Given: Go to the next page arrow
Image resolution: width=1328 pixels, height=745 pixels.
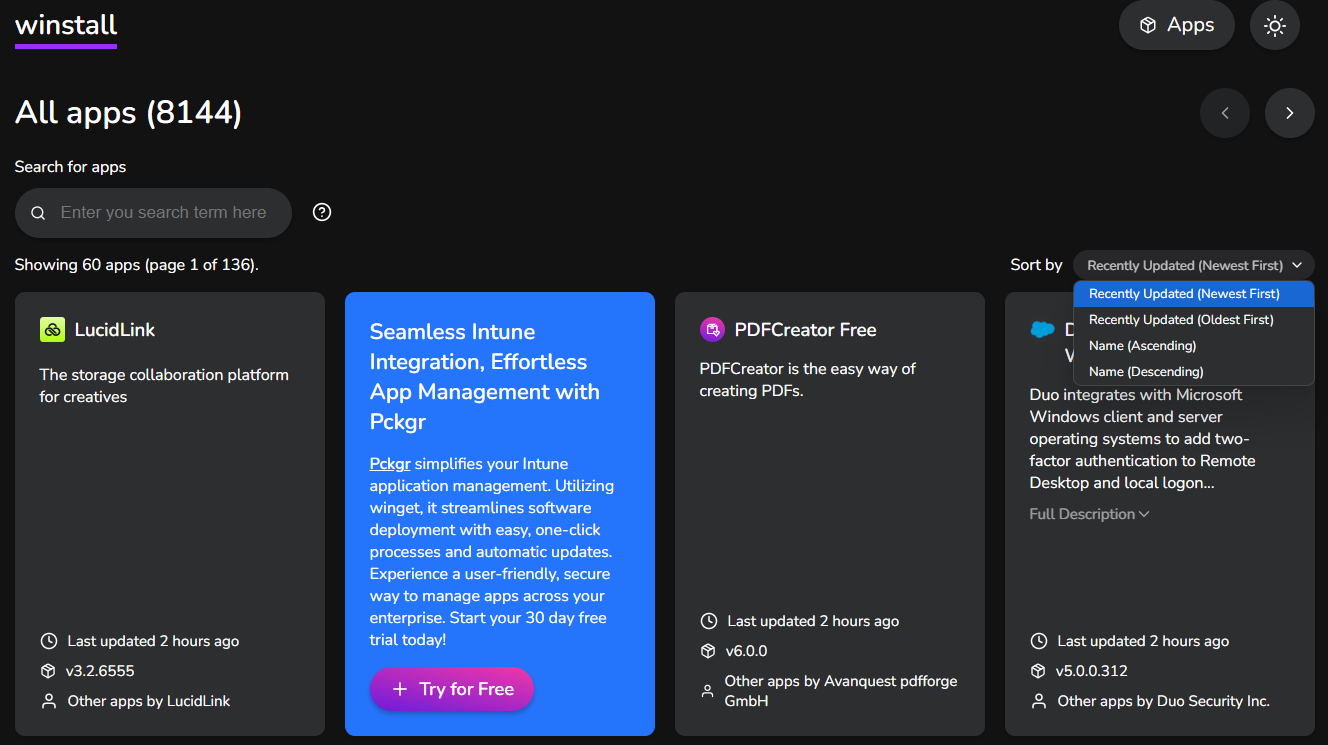Looking at the screenshot, I should tap(1290, 113).
